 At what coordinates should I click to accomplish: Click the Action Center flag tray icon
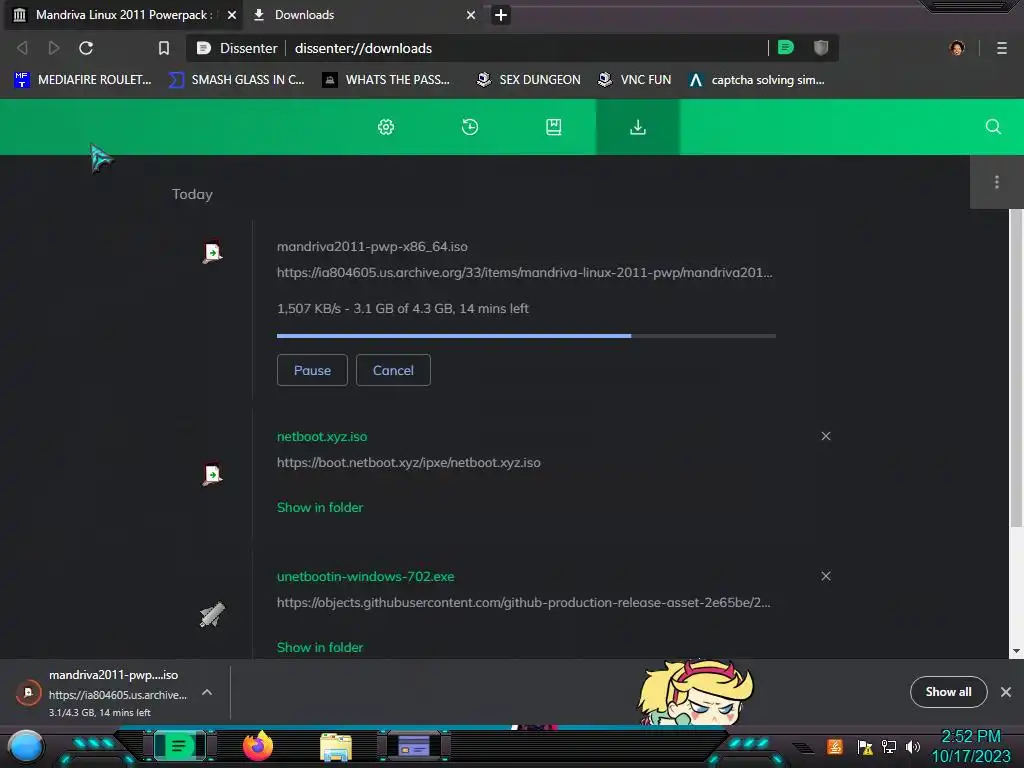click(x=865, y=747)
